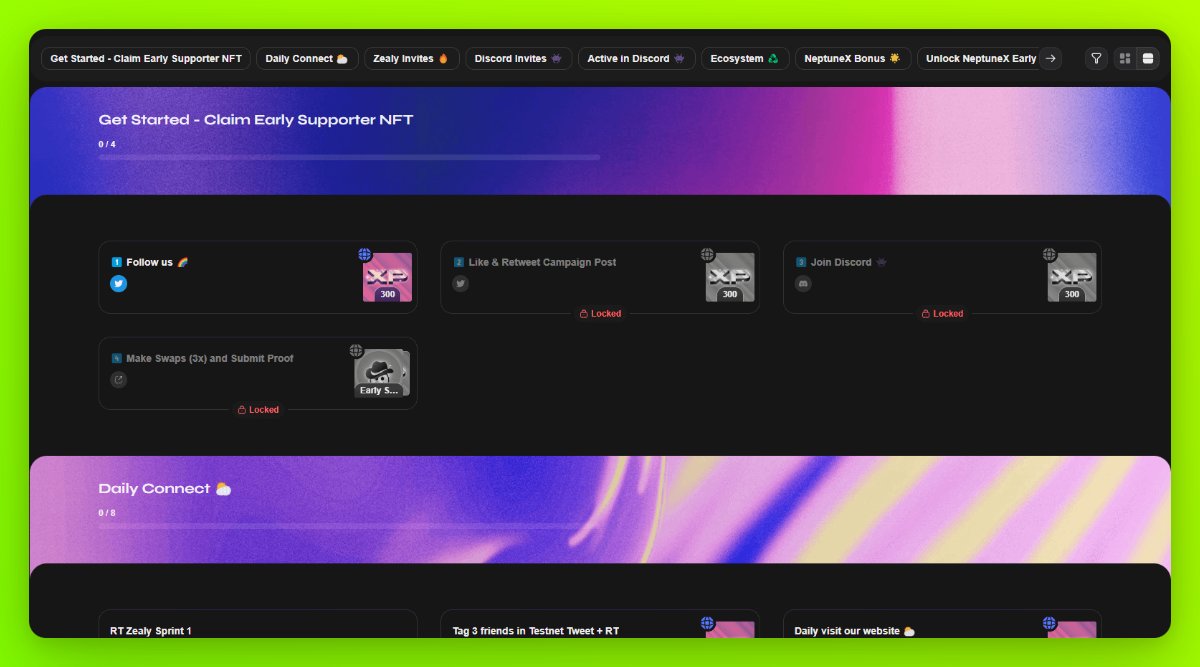Click the globe icon on Make Swaps card
This screenshot has width=1200, height=667.
tap(356, 351)
